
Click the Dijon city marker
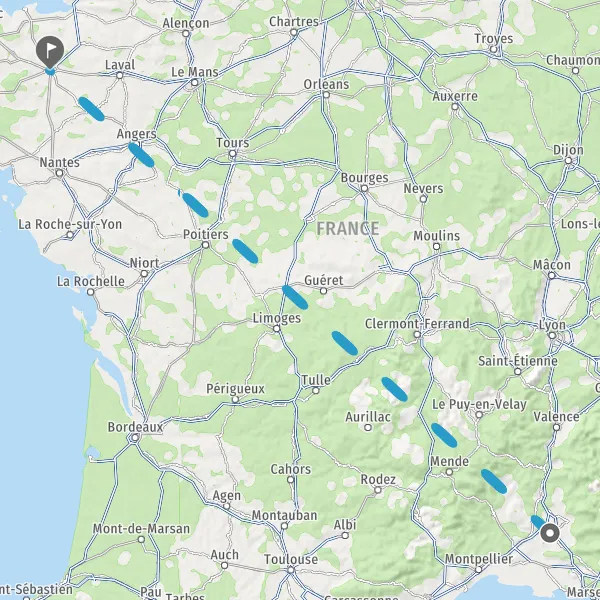click(569, 161)
